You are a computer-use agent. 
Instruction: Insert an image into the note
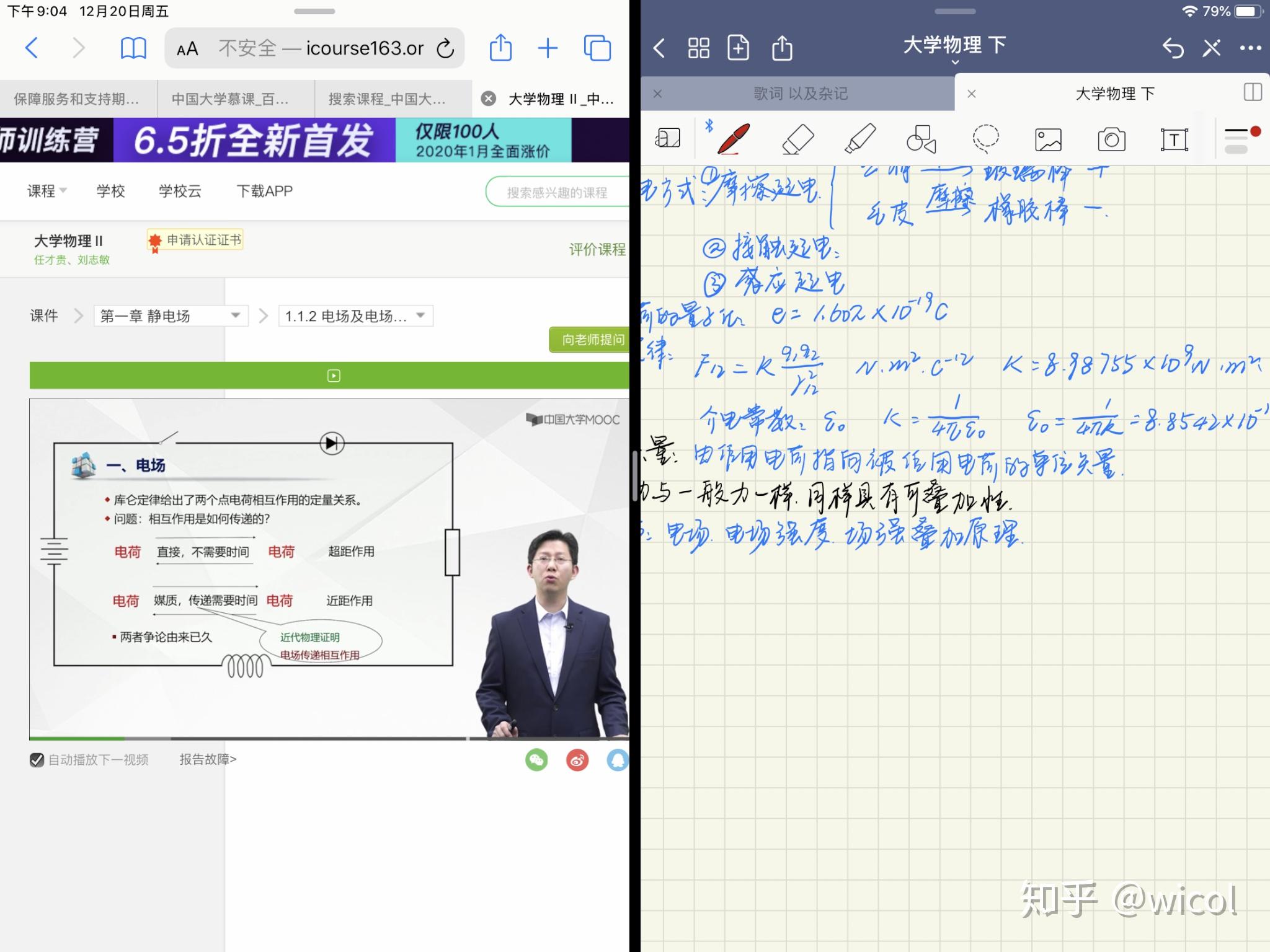1048,139
